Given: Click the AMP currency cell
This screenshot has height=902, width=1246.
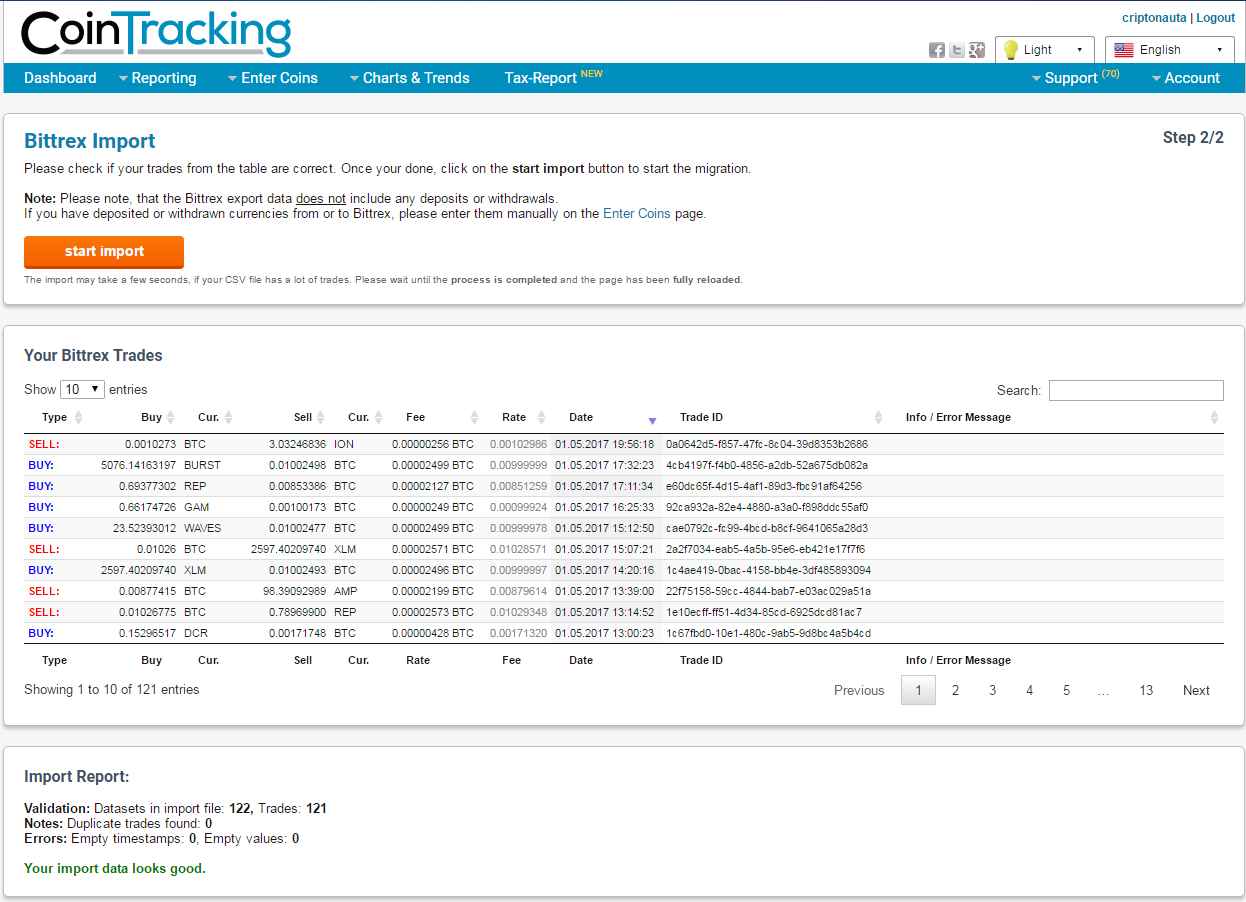Looking at the screenshot, I should tap(345, 591).
